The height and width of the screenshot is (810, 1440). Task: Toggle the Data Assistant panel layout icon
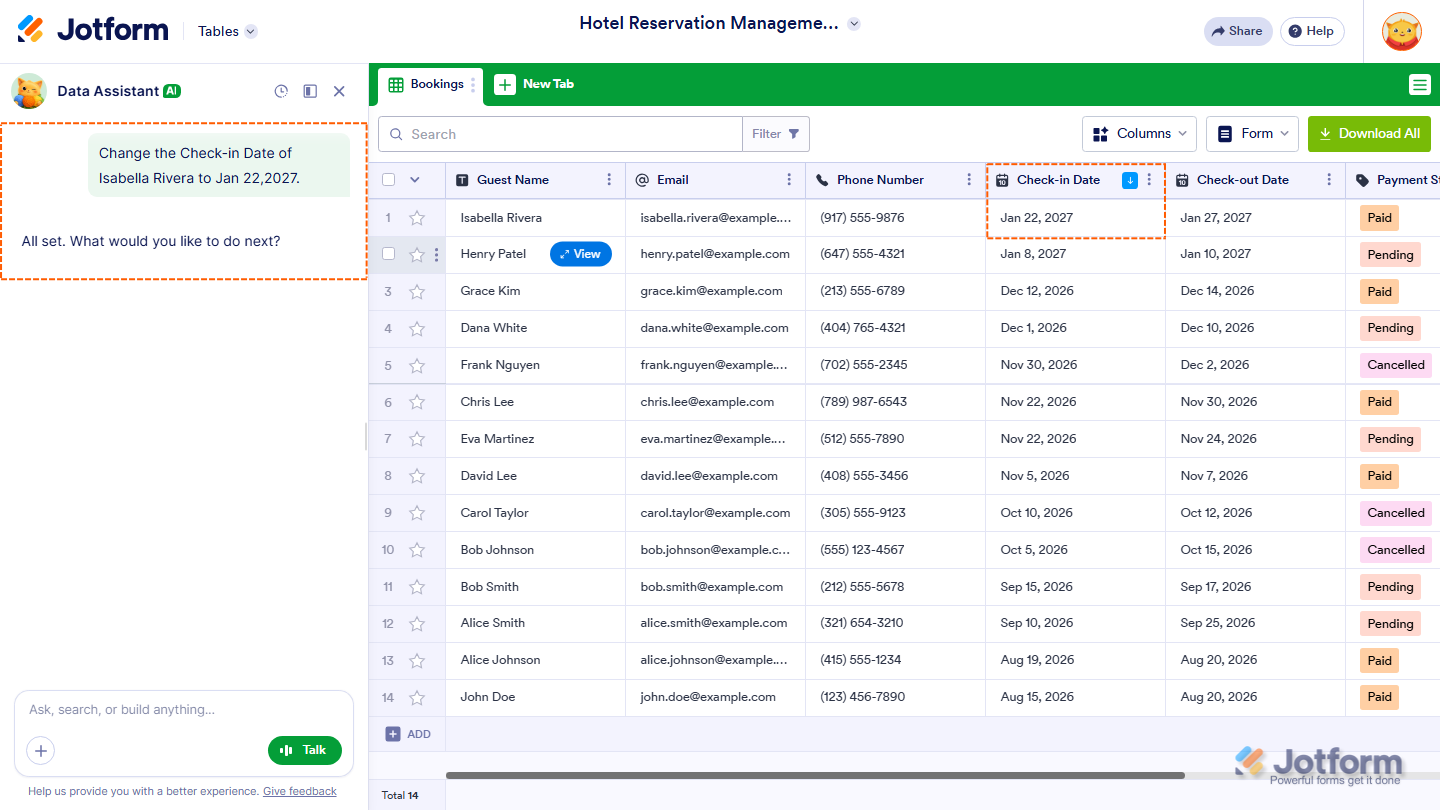(310, 91)
